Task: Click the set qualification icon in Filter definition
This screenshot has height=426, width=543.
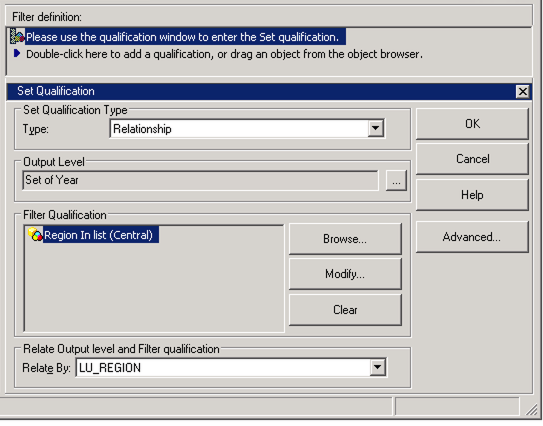Action: point(17,36)
